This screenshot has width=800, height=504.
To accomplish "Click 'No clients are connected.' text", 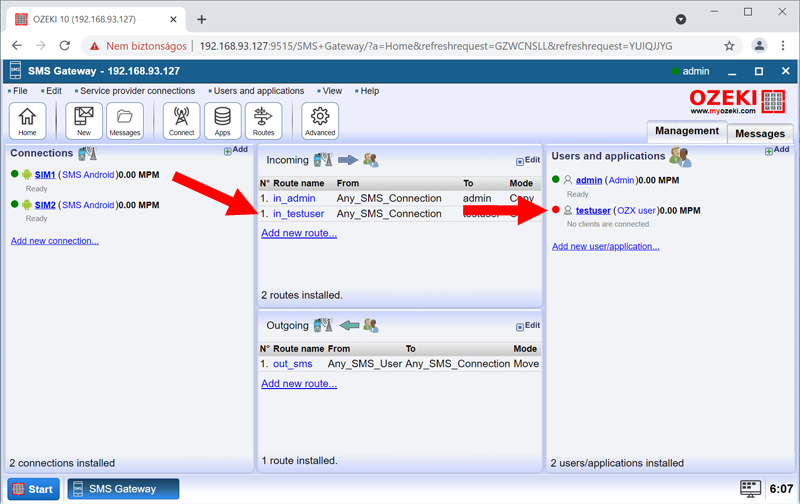I will tap(609, 224).
